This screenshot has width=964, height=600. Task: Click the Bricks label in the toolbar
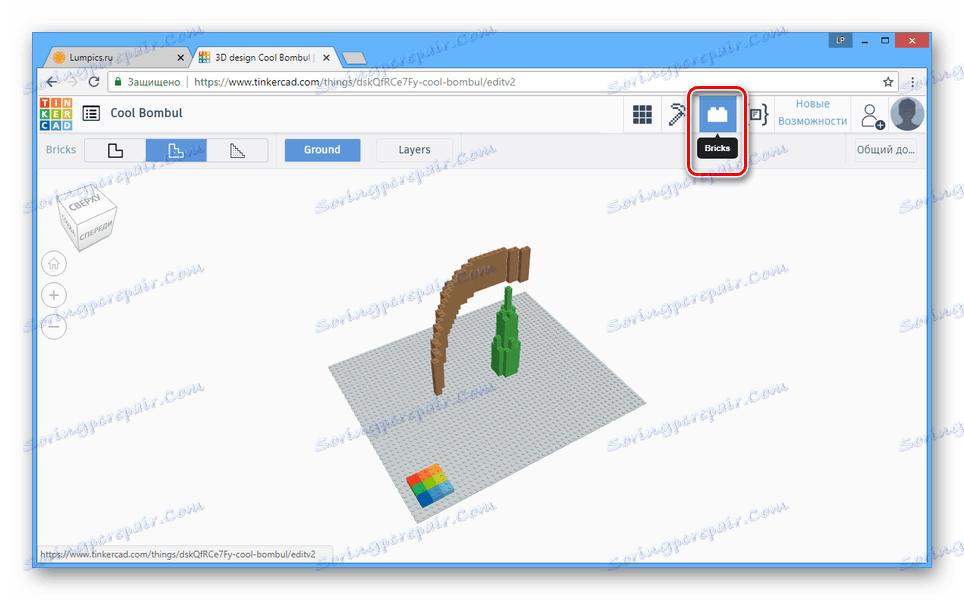pyautogui.click(x=61, y=150)
